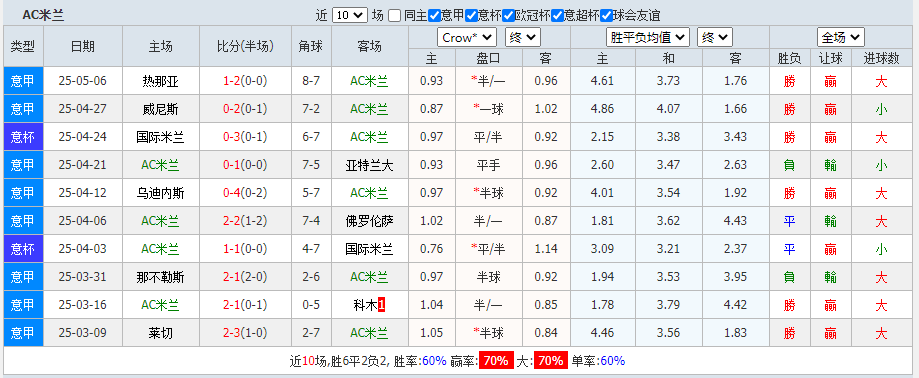Image resolution: width=919 pixels, height=378 pixels.
Task: Click the 威尼斯 home team link
Action: [161, 109]
